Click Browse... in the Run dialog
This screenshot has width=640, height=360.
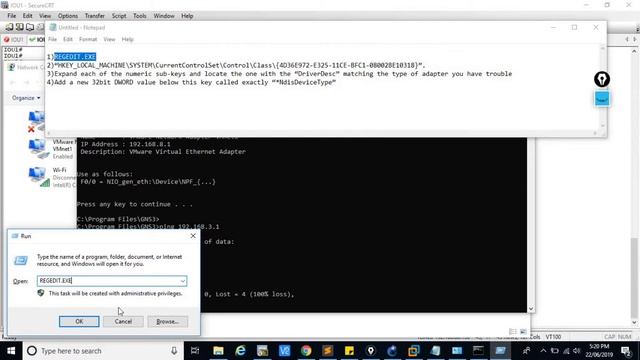[168, 321]
